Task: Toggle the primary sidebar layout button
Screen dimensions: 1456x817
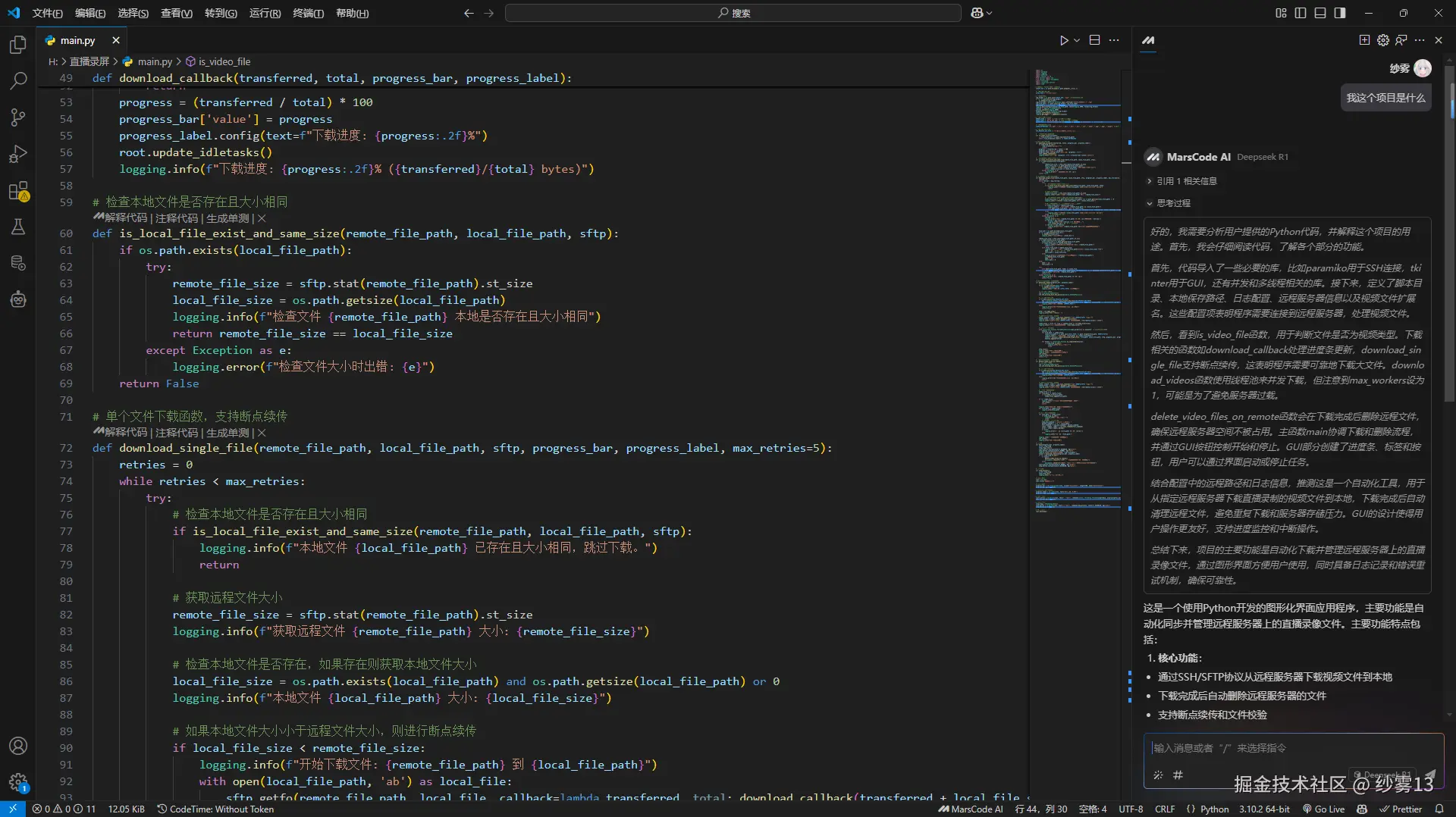Action: [x=1301, y=13]
